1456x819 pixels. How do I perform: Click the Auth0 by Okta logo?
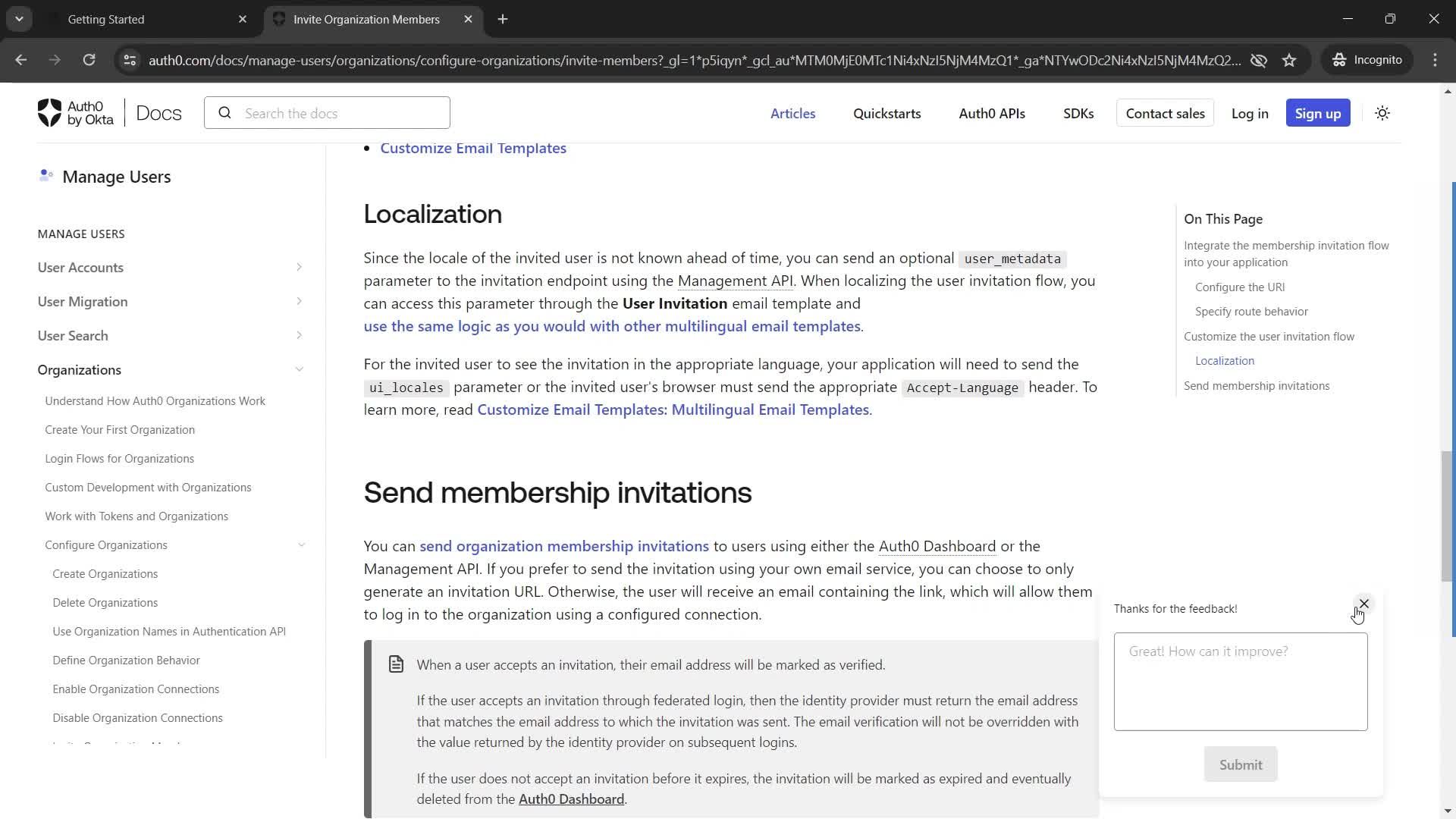[x=75, y=113]
